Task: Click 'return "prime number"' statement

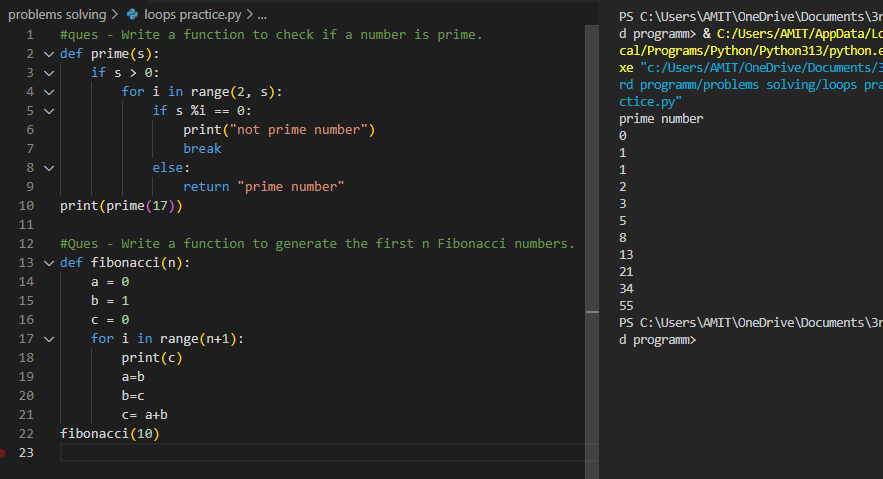Action: pyautogui.click(x=264, y=187)
